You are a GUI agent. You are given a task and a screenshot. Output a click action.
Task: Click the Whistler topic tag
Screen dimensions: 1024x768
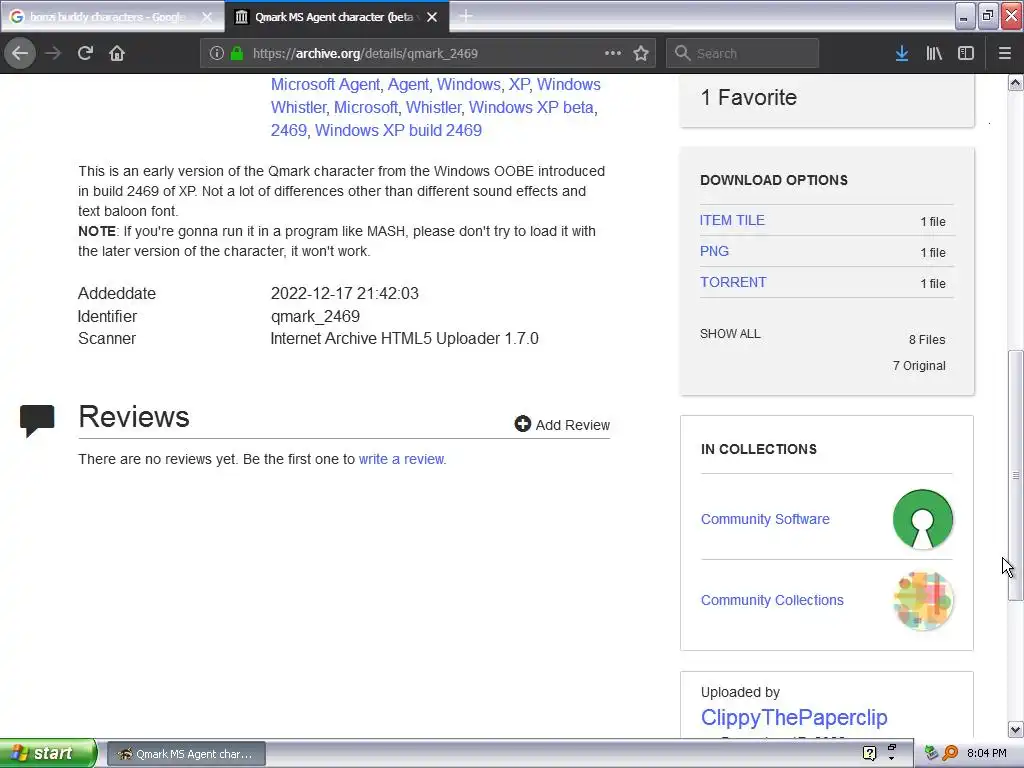click(434, 107)
